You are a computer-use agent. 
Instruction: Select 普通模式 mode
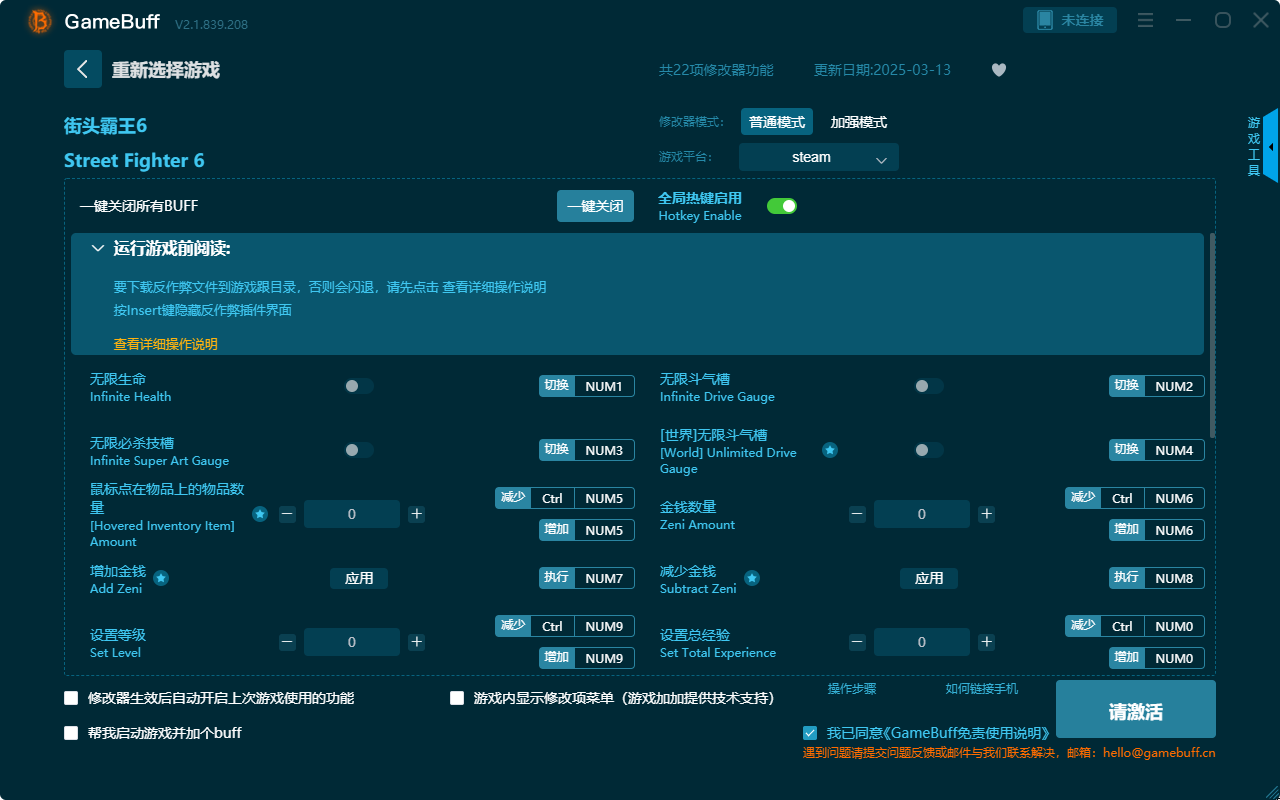click(776, 121)
